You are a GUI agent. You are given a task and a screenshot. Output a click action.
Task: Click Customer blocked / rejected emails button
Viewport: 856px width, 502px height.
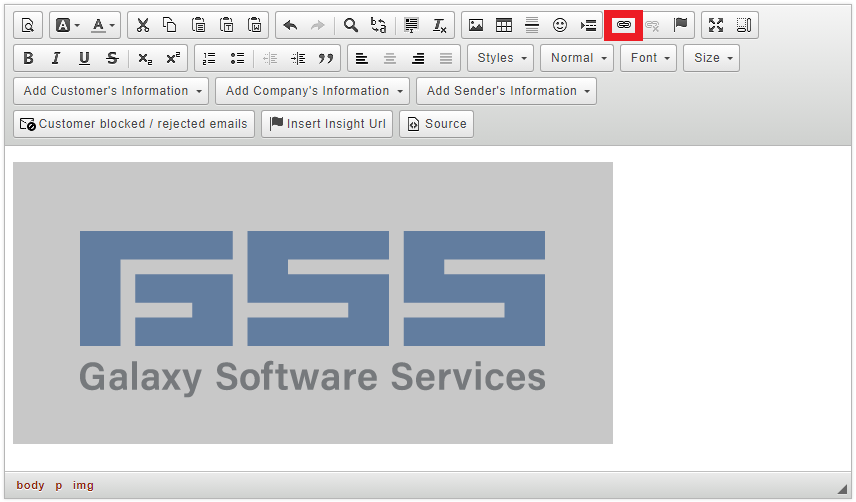coord(134,124)
